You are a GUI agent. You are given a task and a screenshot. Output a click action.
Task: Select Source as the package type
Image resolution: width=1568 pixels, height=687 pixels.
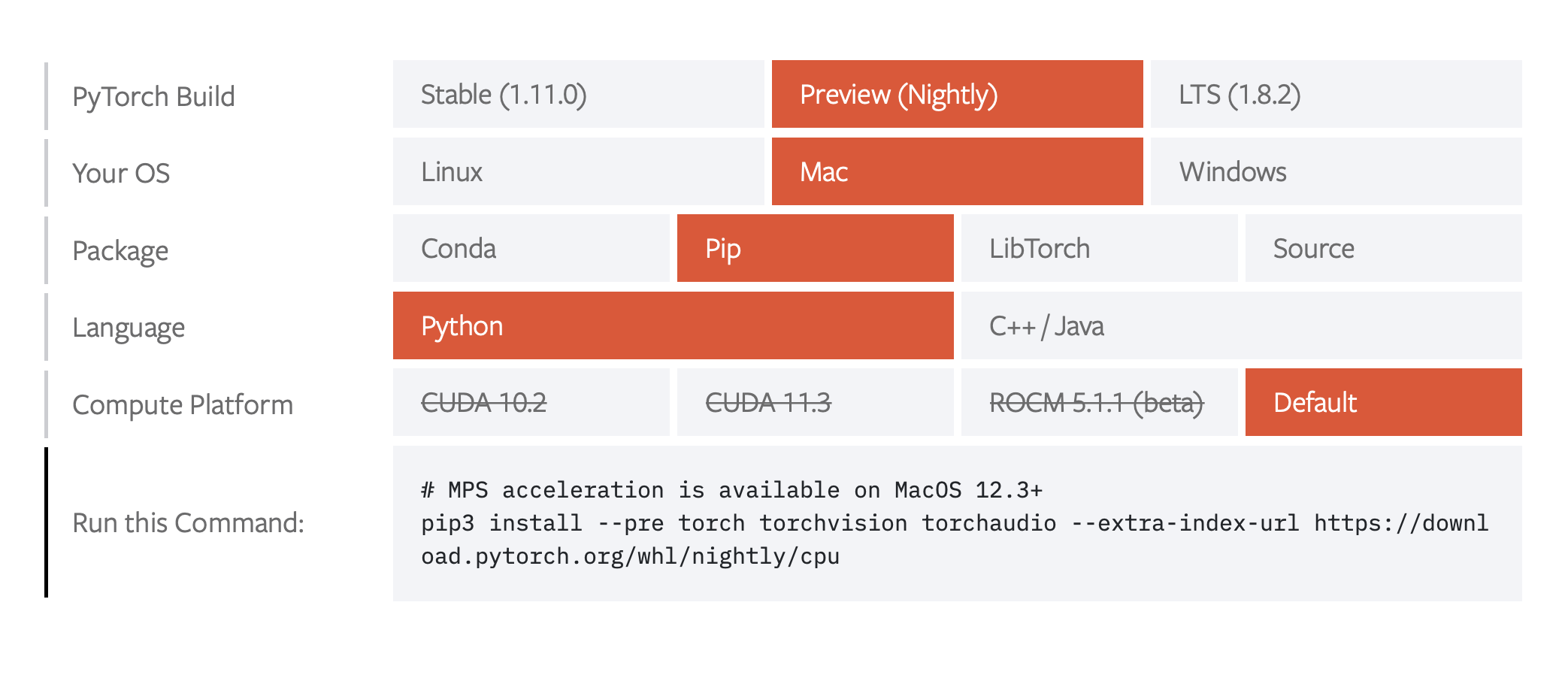[1382, 249]
